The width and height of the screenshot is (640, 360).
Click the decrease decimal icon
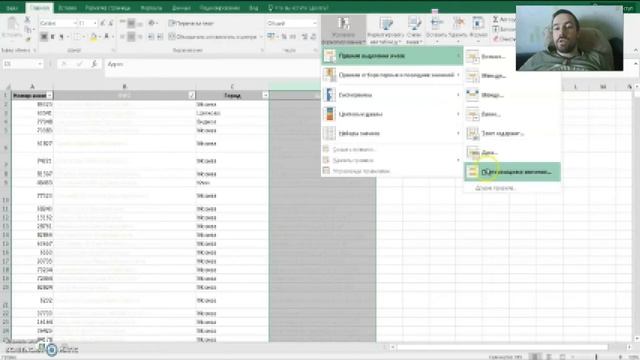coord(313,37)
